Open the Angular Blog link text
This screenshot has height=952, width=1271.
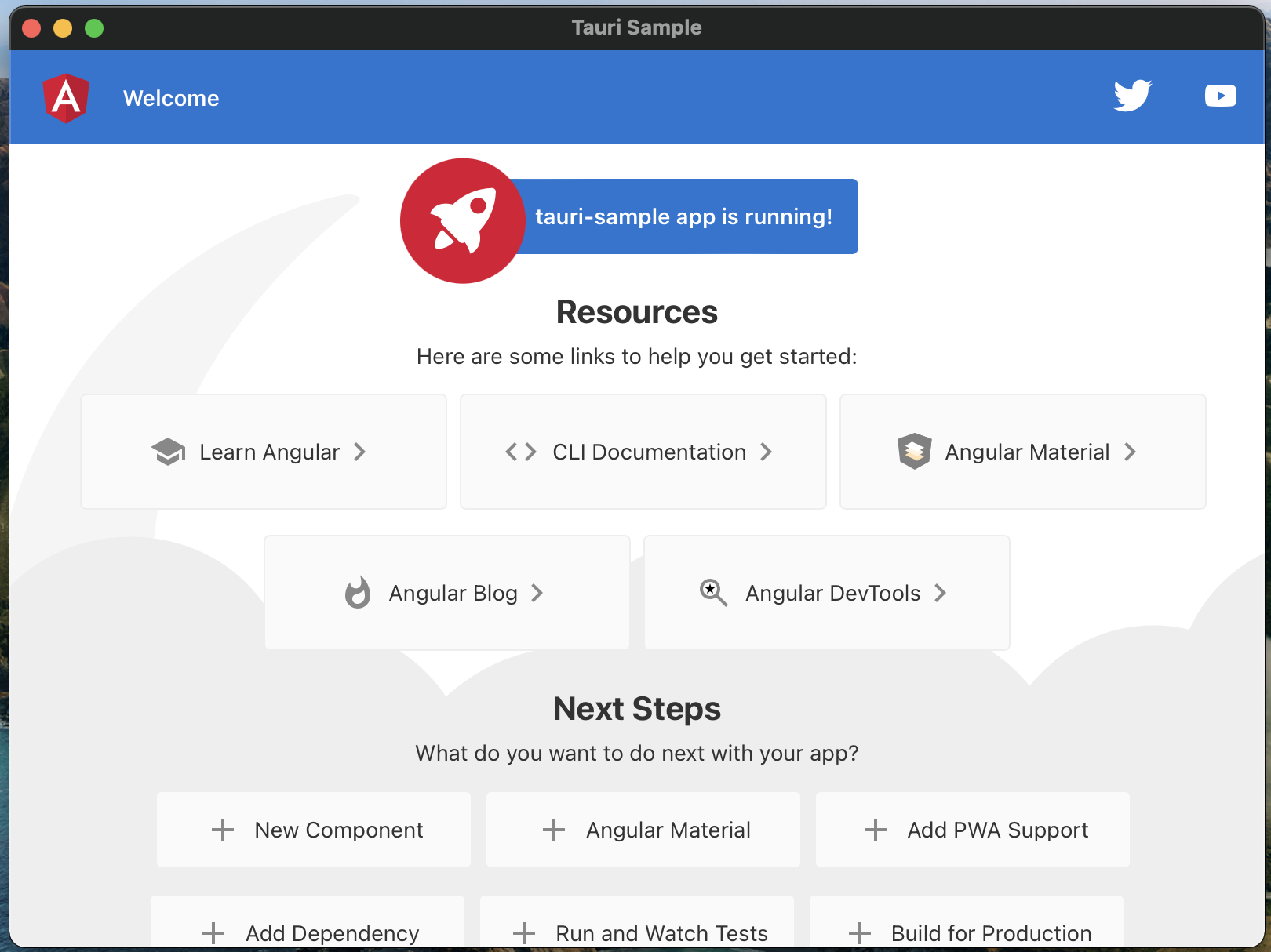[453, 593]
